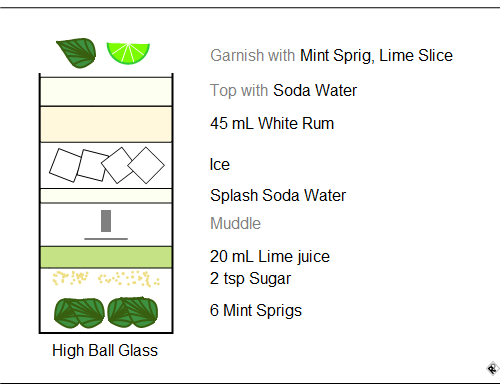Select the right muddled mint leaves
500x390 pixels.
coord(133,312)
